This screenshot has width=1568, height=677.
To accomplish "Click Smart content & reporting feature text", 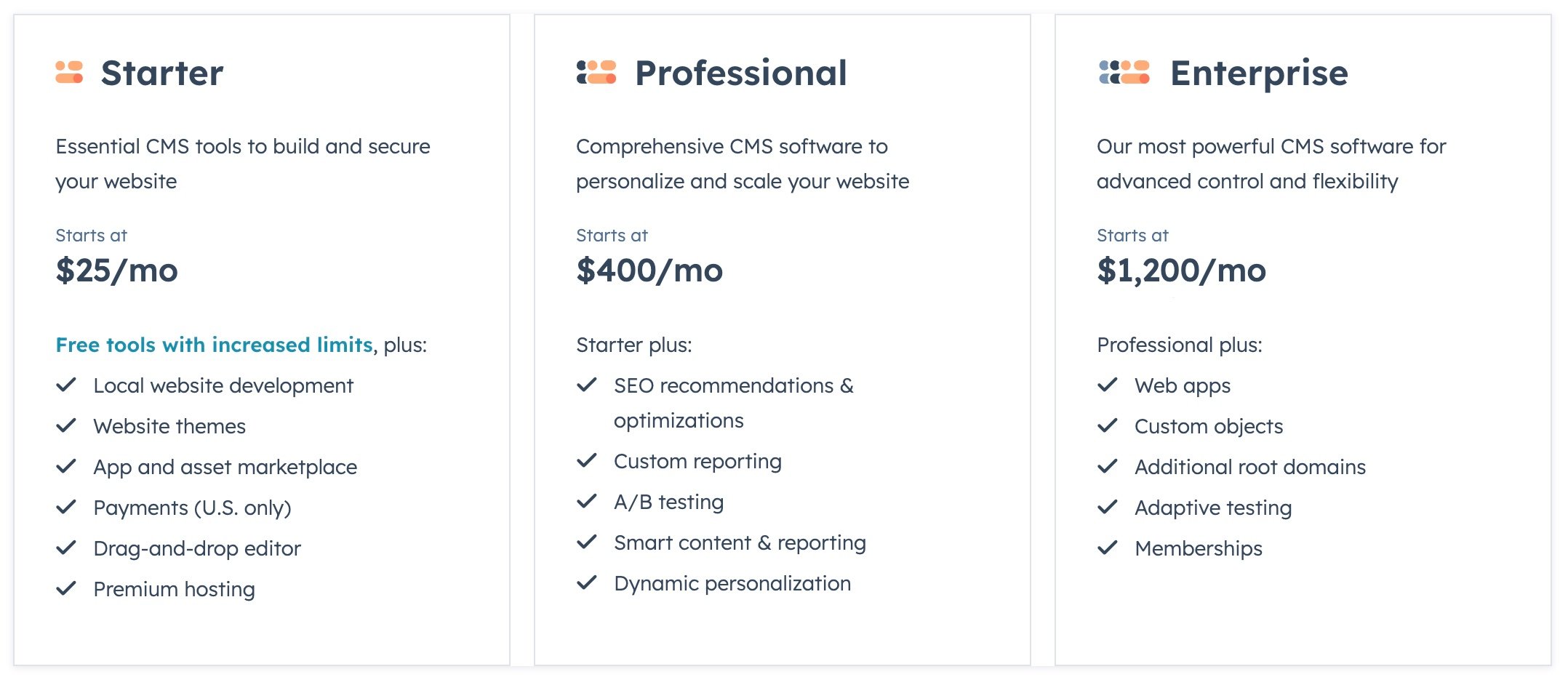I will pyautogui.click(x=740, y=543).
